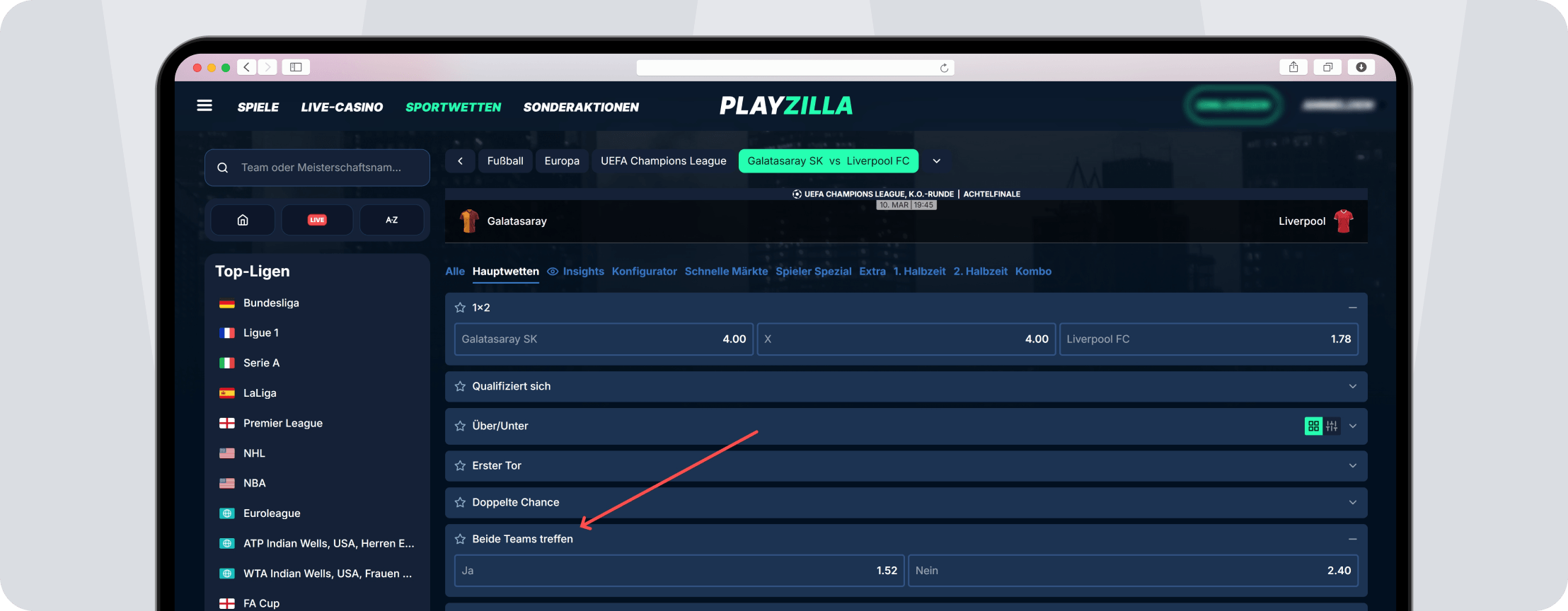Screen dimensions: 1568x611
Task: Select Ja odds 1.52
Action: point(679,571)
